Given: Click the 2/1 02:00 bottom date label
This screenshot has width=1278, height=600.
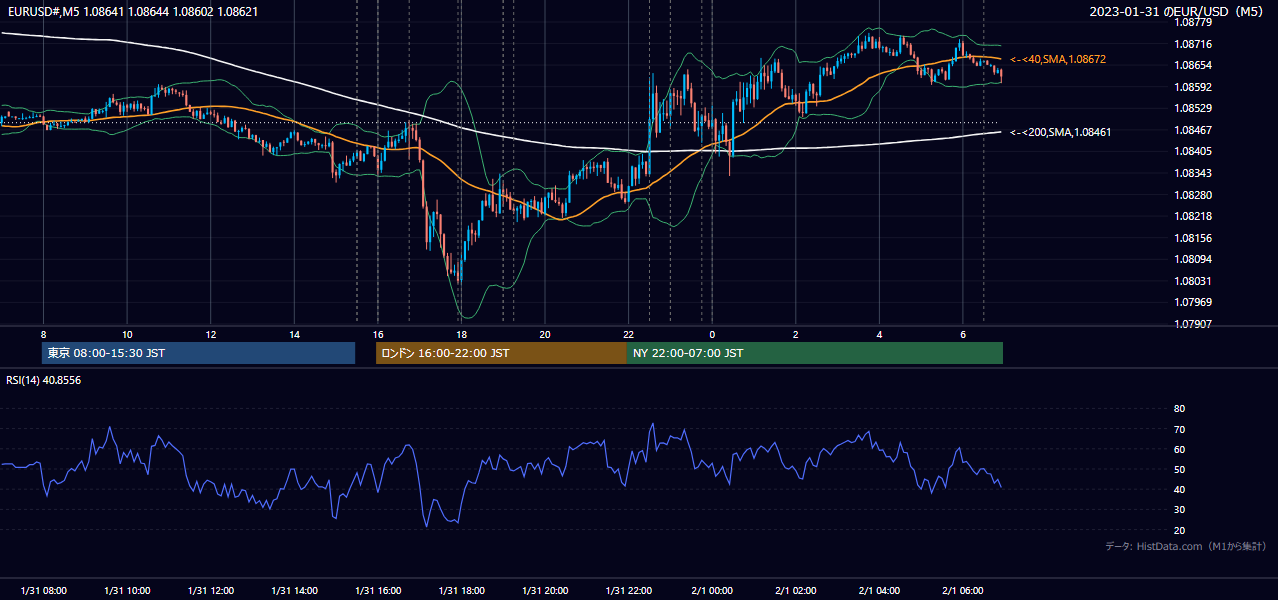Looking at the screenshot, I should [796, 591].
